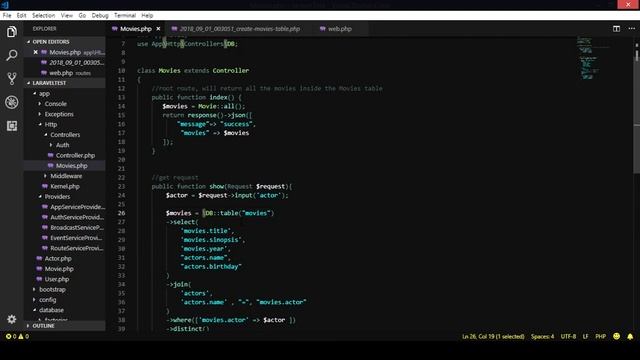This screenshot has height=360, width=640.
Task: Open the Manage gear icon
Action: pos(11,319)
